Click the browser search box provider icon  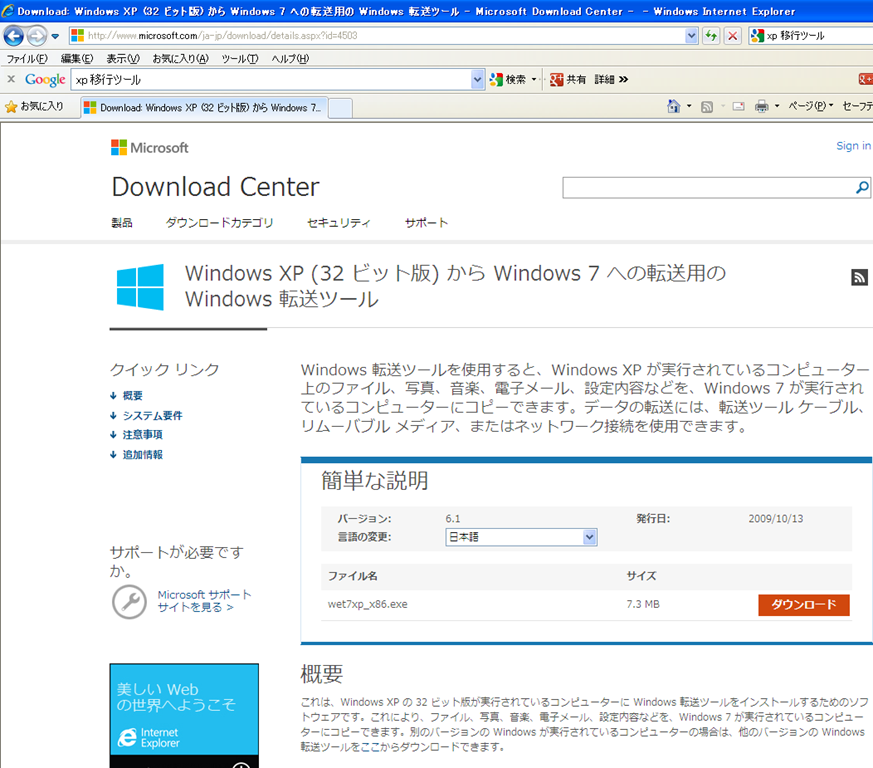(x=757, y=36)
